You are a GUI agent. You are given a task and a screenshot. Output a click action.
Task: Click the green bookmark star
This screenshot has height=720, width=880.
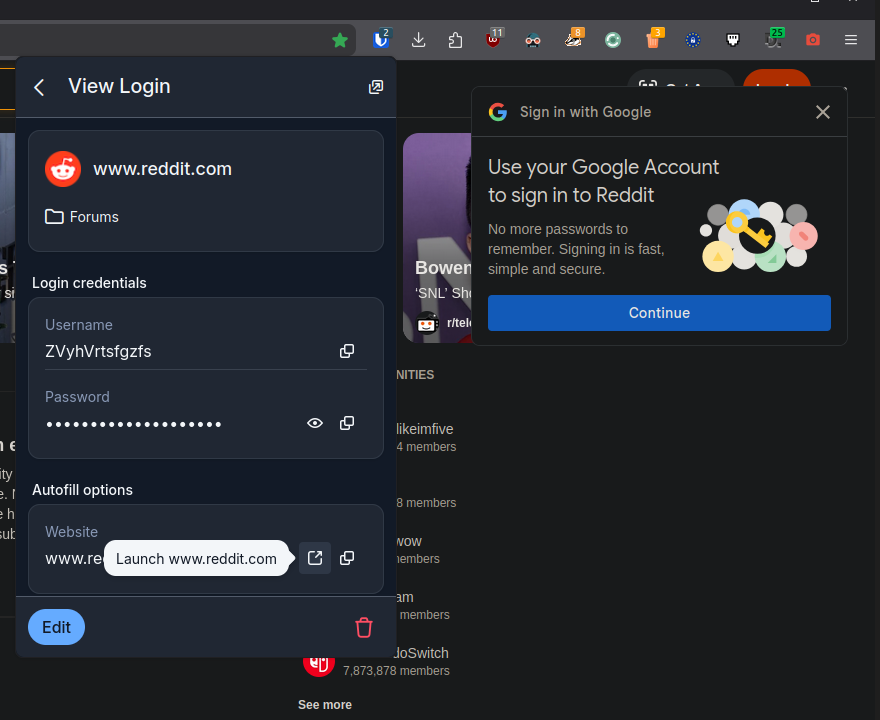point(340,40)
